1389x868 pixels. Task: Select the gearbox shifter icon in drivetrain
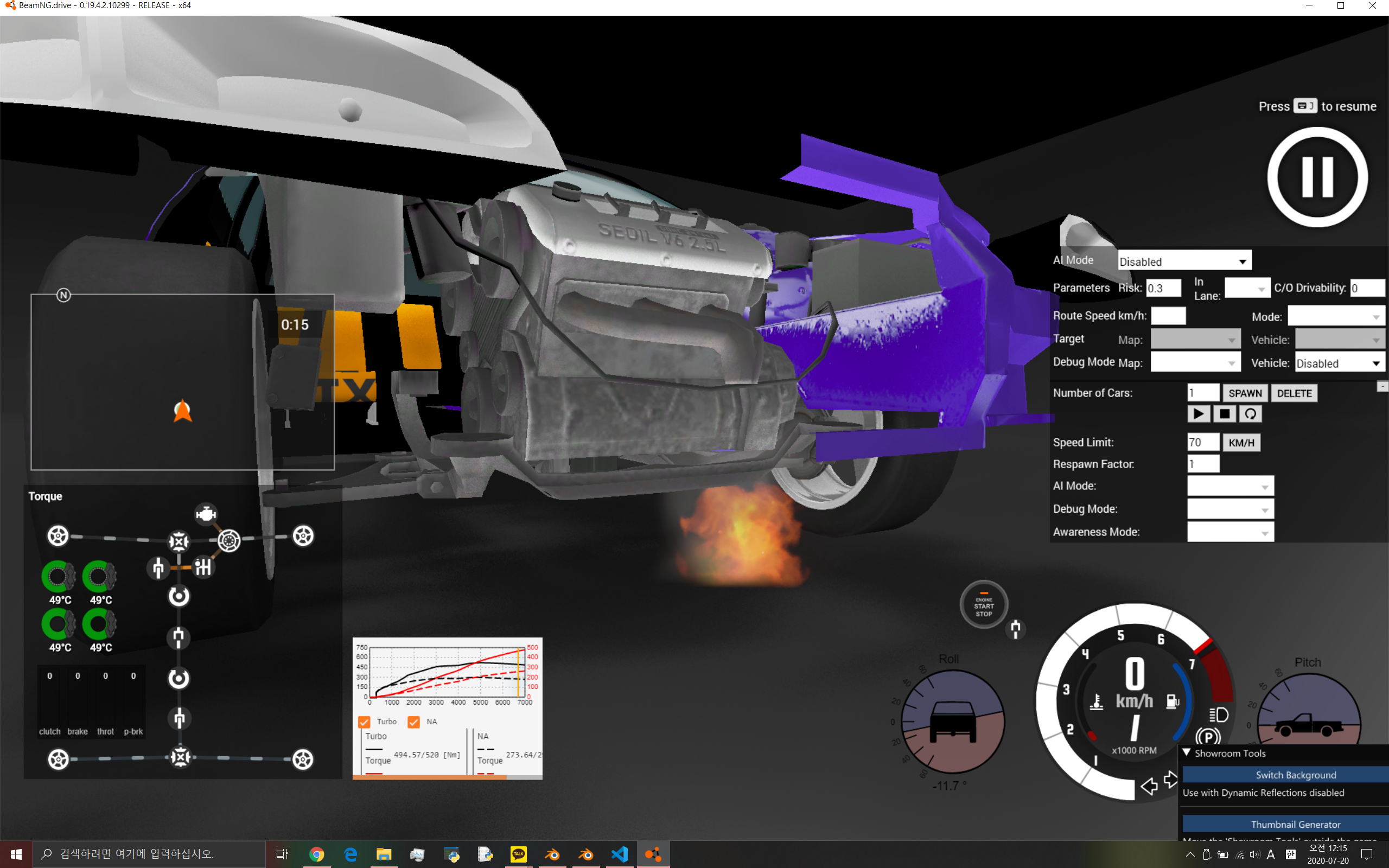[x=202, y=567]
